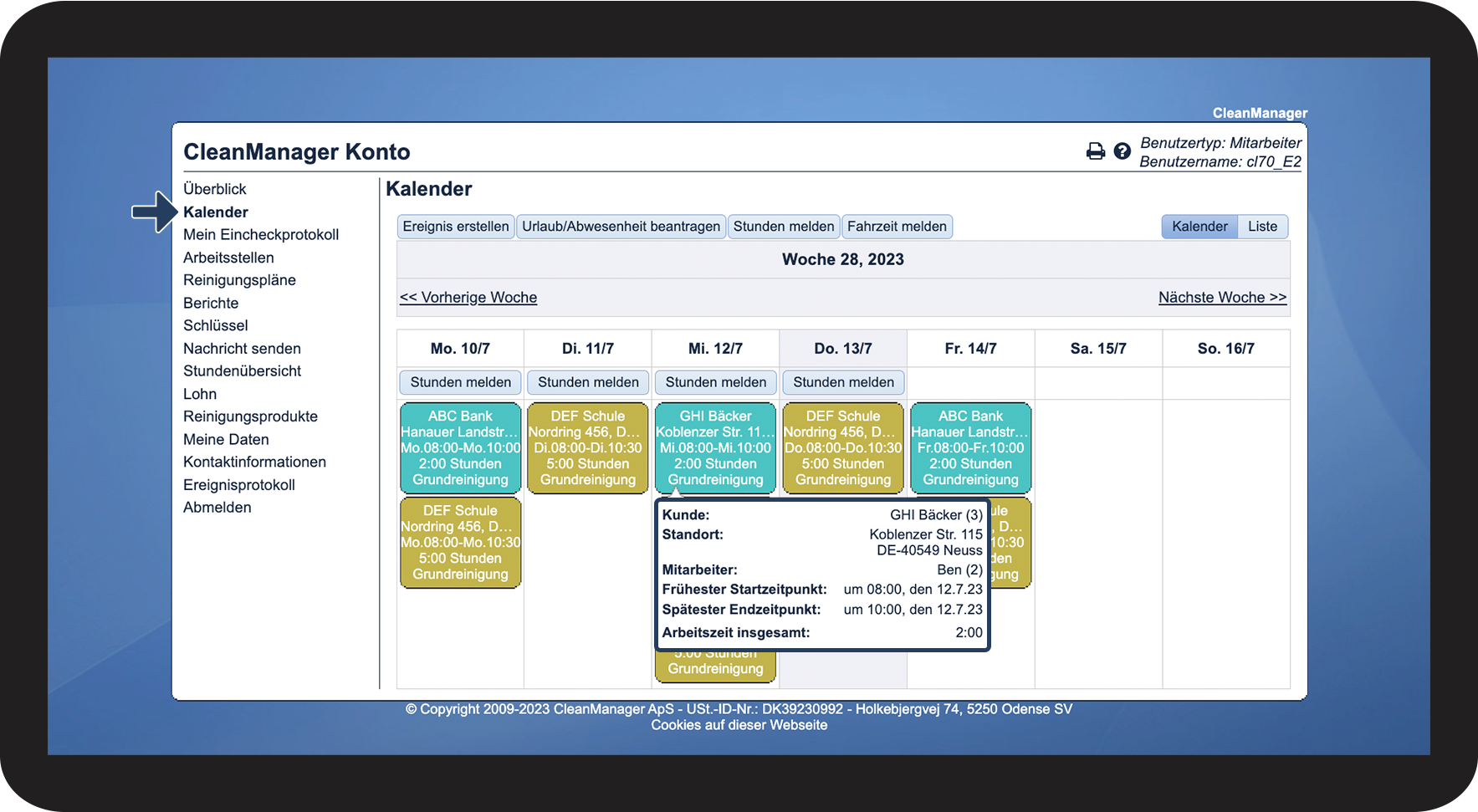Open Mein Eincheckprotokoll page
1478x812 pixels.
coord(261,235)
